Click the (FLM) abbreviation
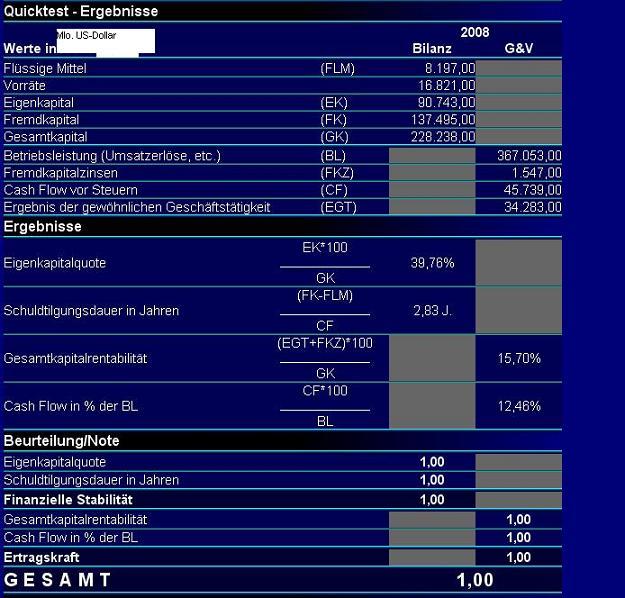Screen dimensions: 625x598 point(338,68)
